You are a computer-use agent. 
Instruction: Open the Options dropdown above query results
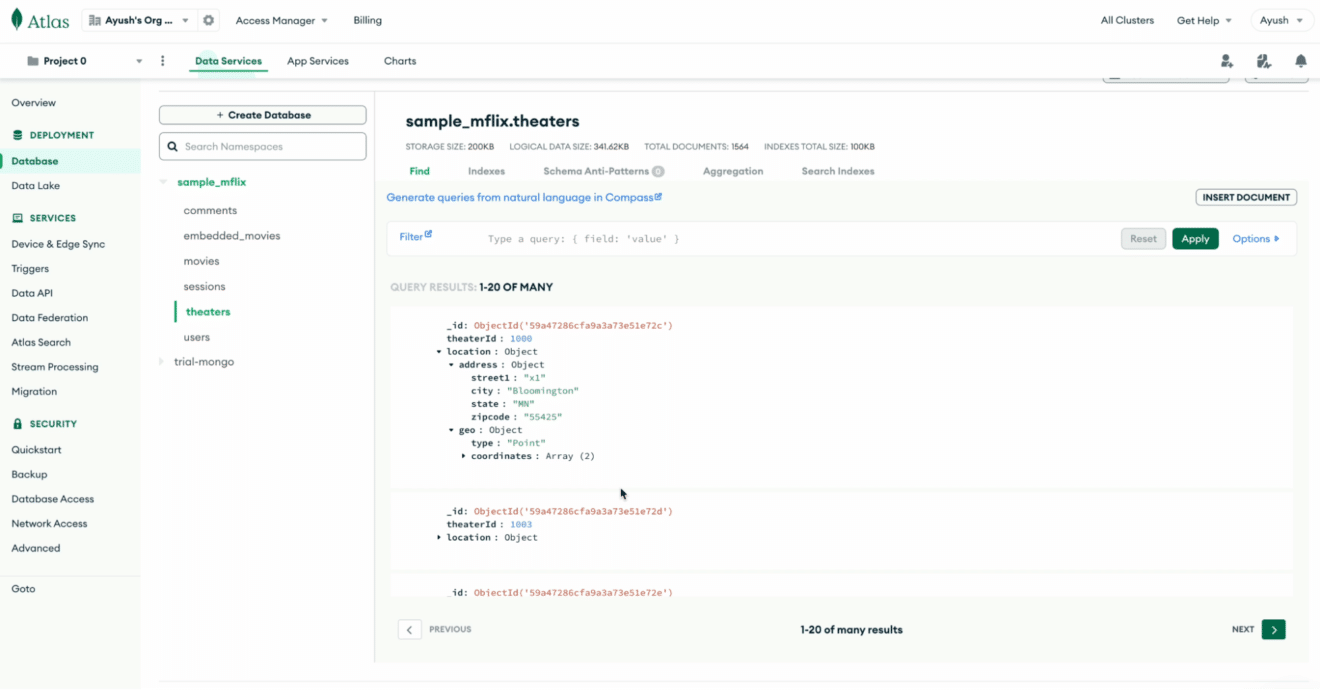click(x=1256, y=238)
